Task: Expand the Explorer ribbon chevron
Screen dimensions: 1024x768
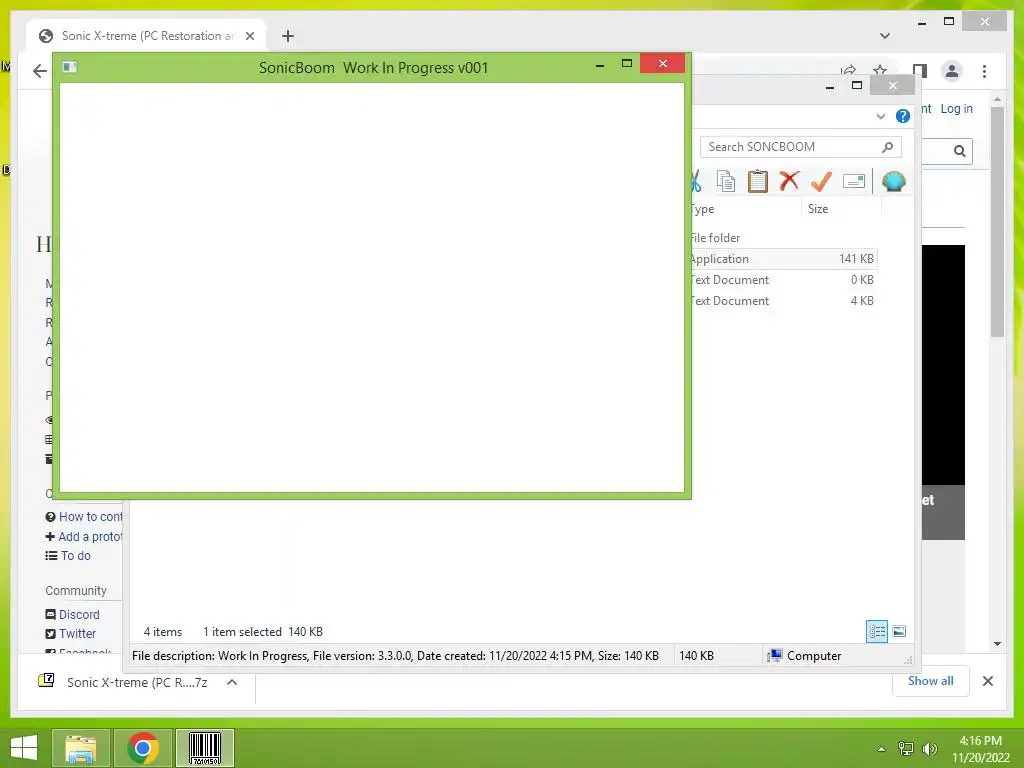Action: tap(880, 116)
